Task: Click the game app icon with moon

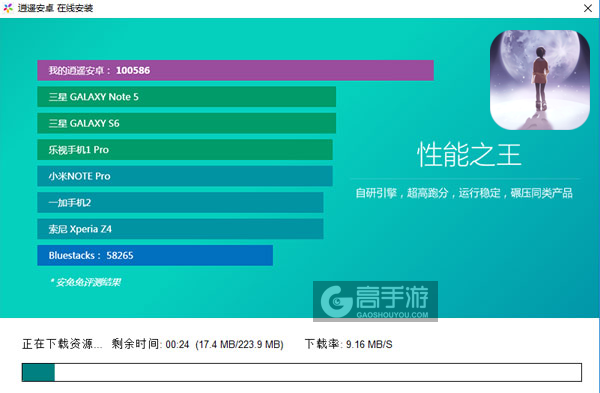Action: 540,80
